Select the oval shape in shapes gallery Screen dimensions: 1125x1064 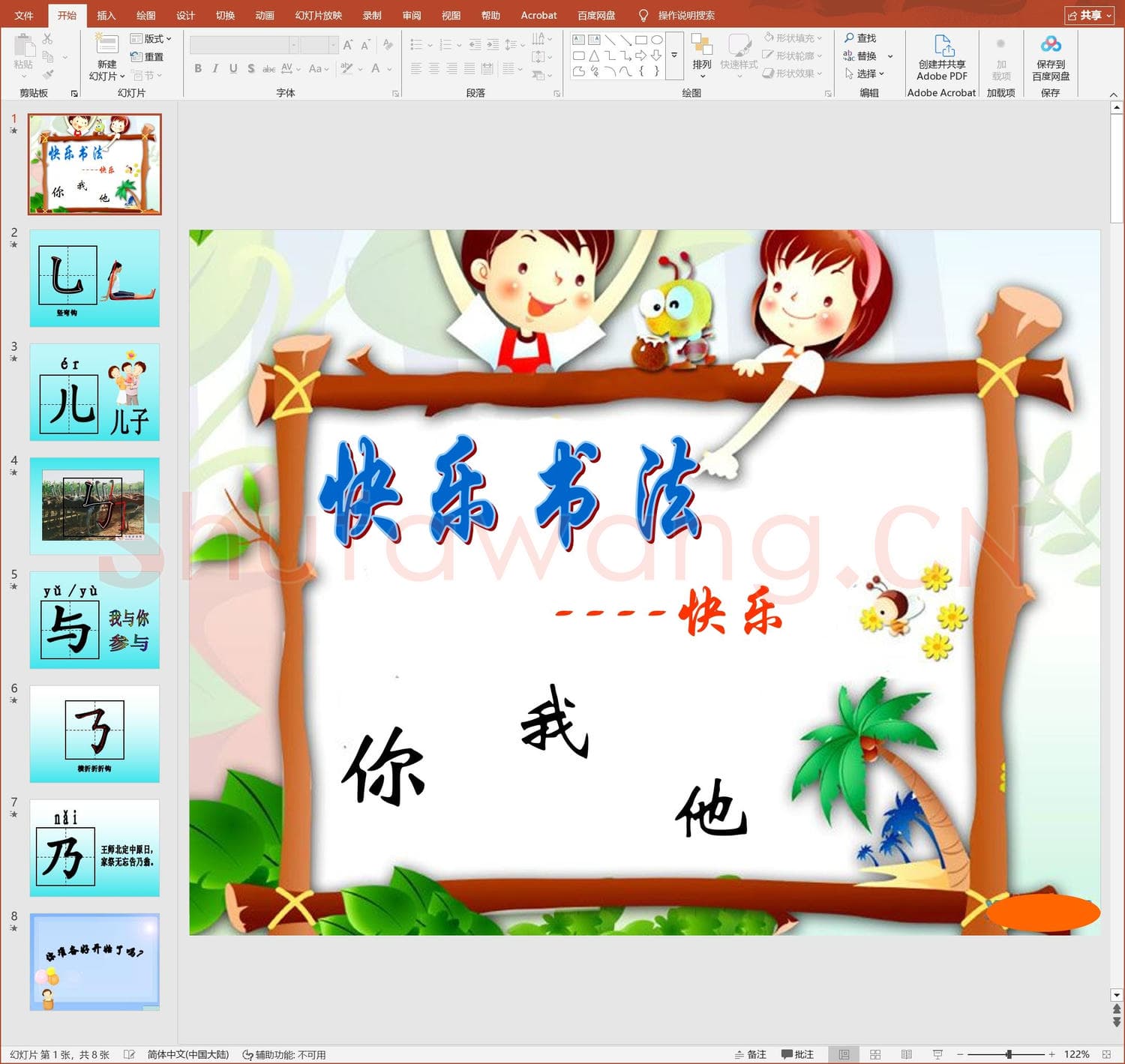tap(657, 40)
